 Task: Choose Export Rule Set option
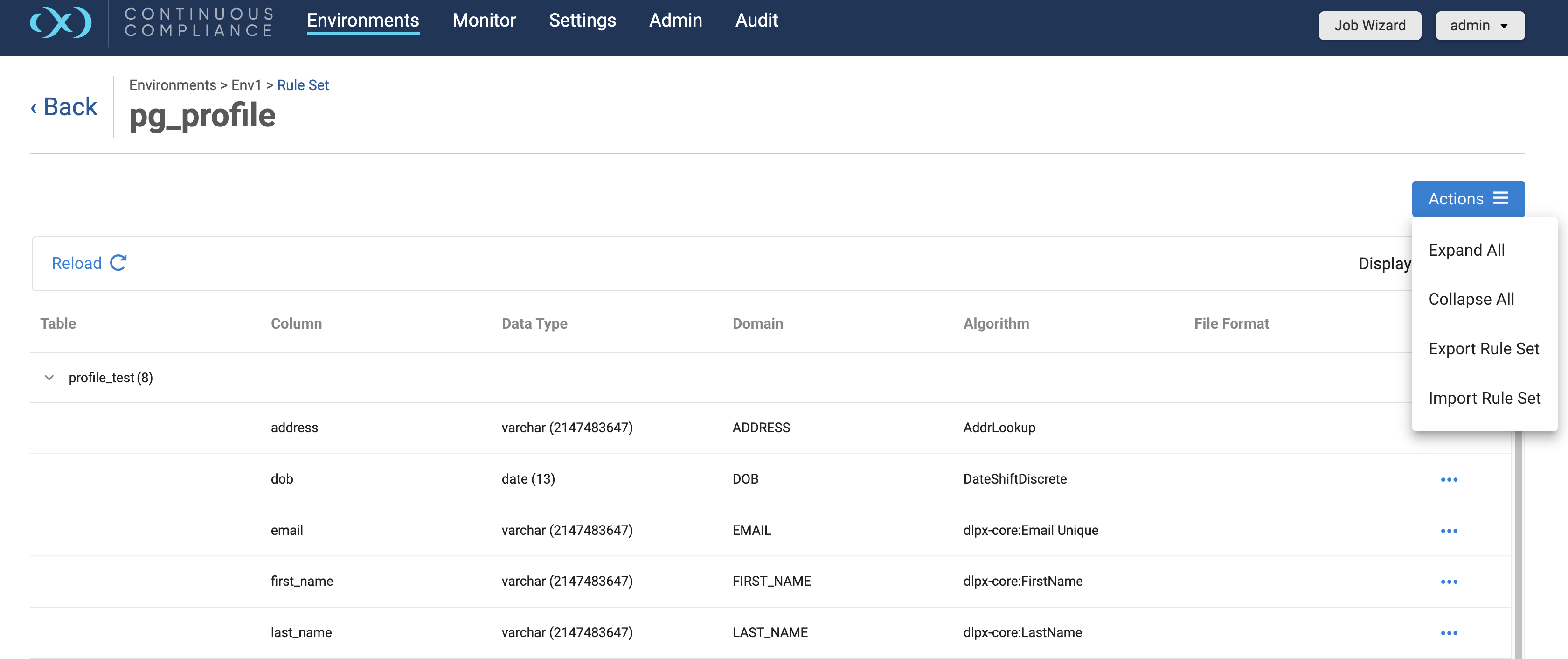click(x=1483, y=348)
